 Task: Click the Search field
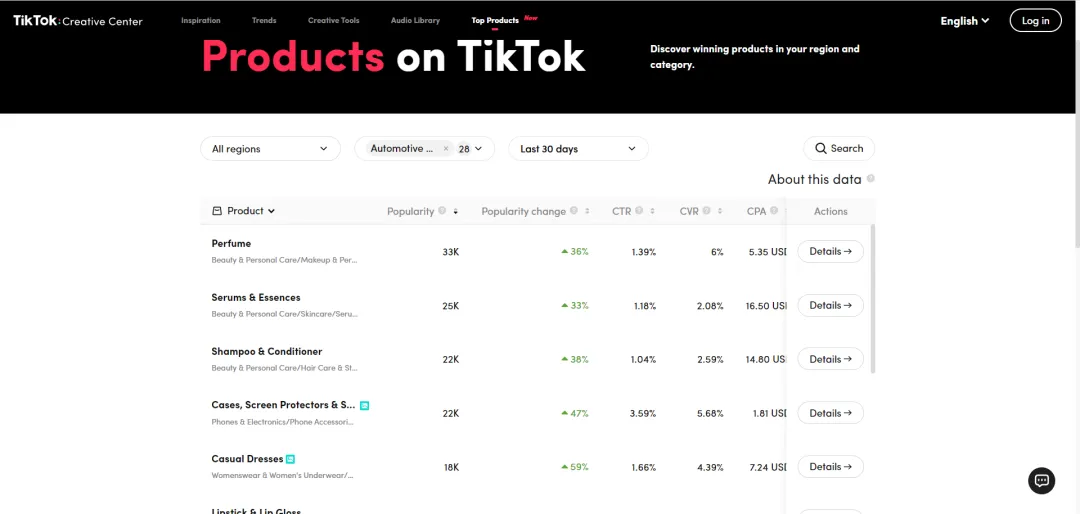coord(839,148)
